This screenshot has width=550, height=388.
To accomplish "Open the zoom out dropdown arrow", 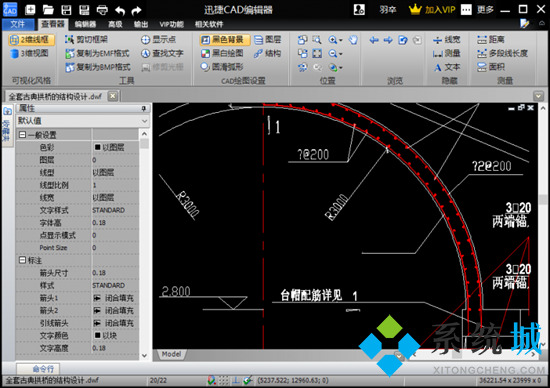I will point(341,54).
